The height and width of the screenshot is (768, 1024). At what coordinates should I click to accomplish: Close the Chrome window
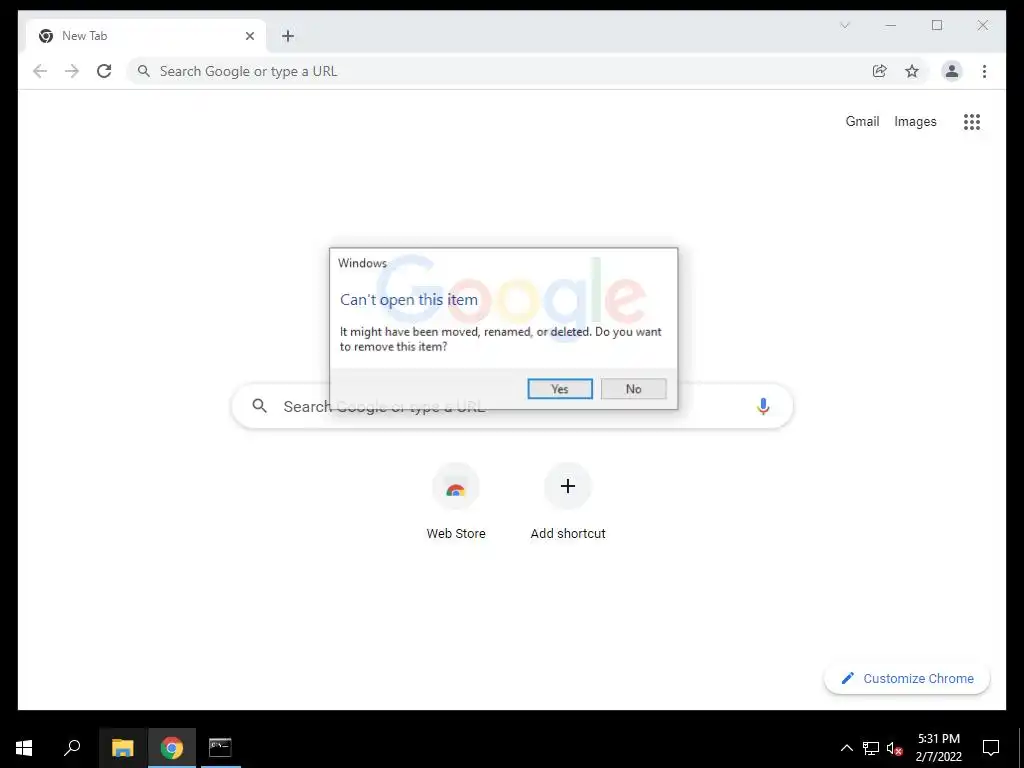[x=982, y=25]
